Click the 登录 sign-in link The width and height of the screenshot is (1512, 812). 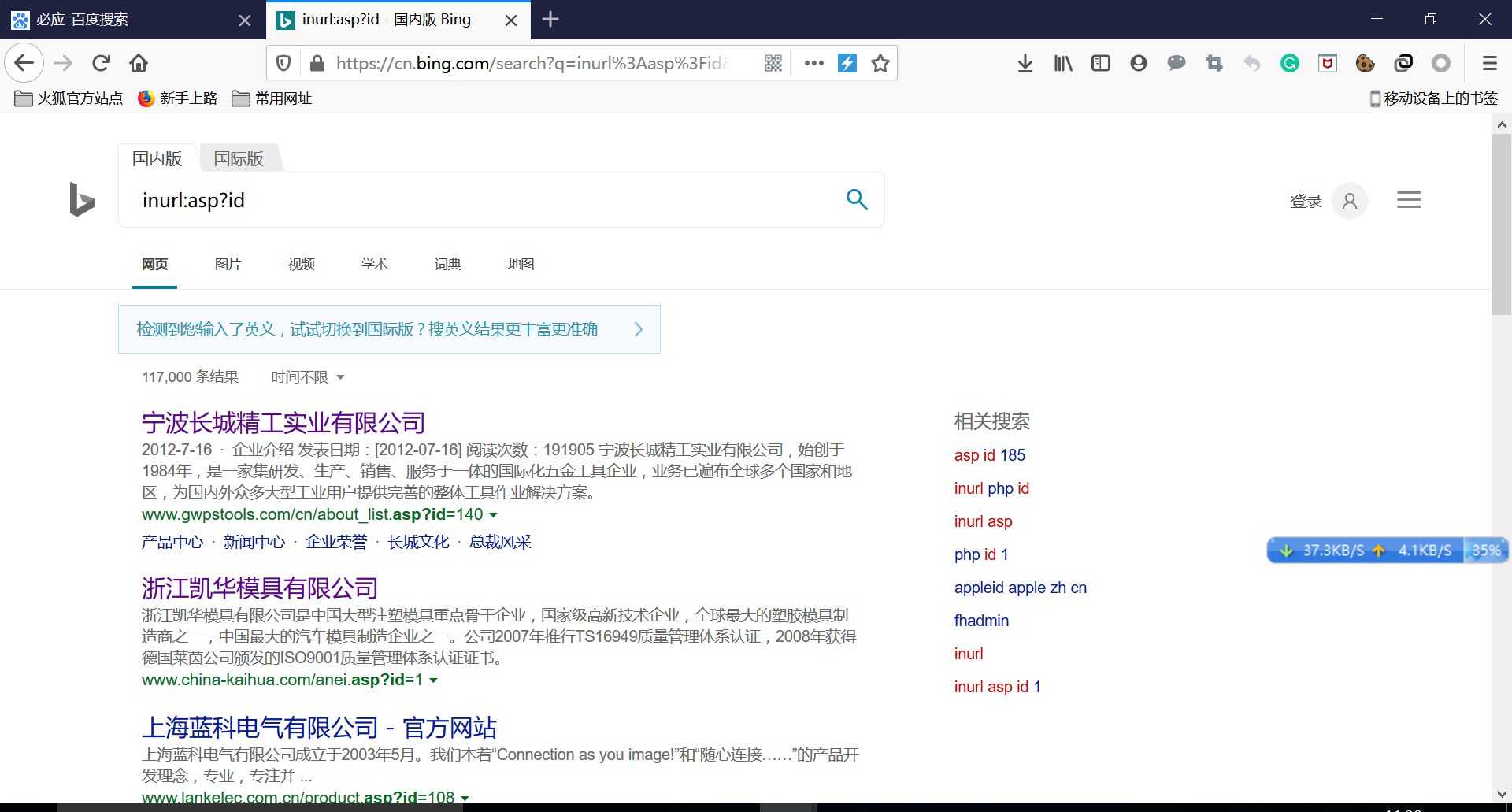coord(1306,201)
